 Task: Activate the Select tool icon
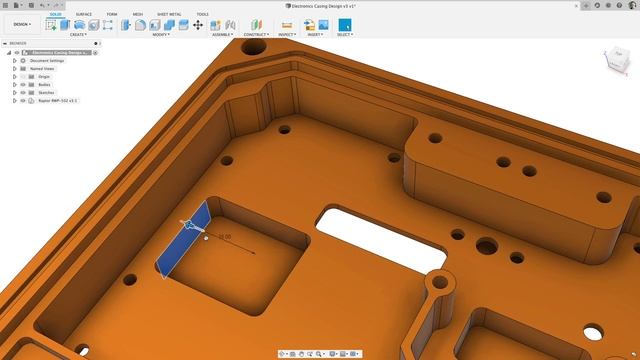tap(345, 25)
